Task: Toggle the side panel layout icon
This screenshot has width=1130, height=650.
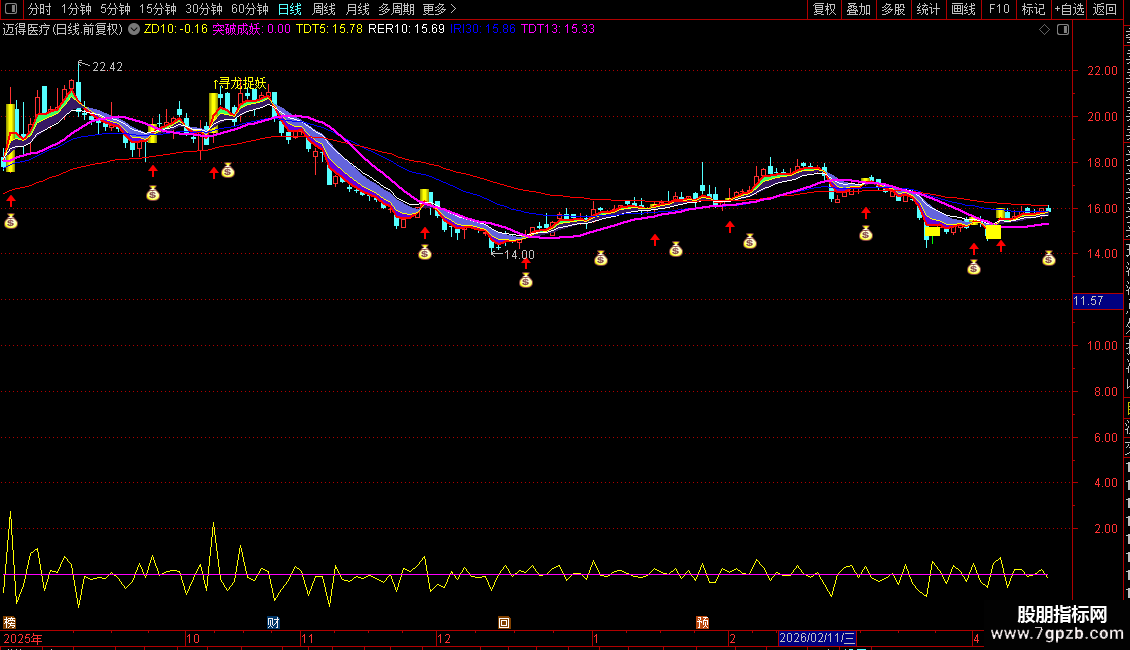Action: [1062, 30]
